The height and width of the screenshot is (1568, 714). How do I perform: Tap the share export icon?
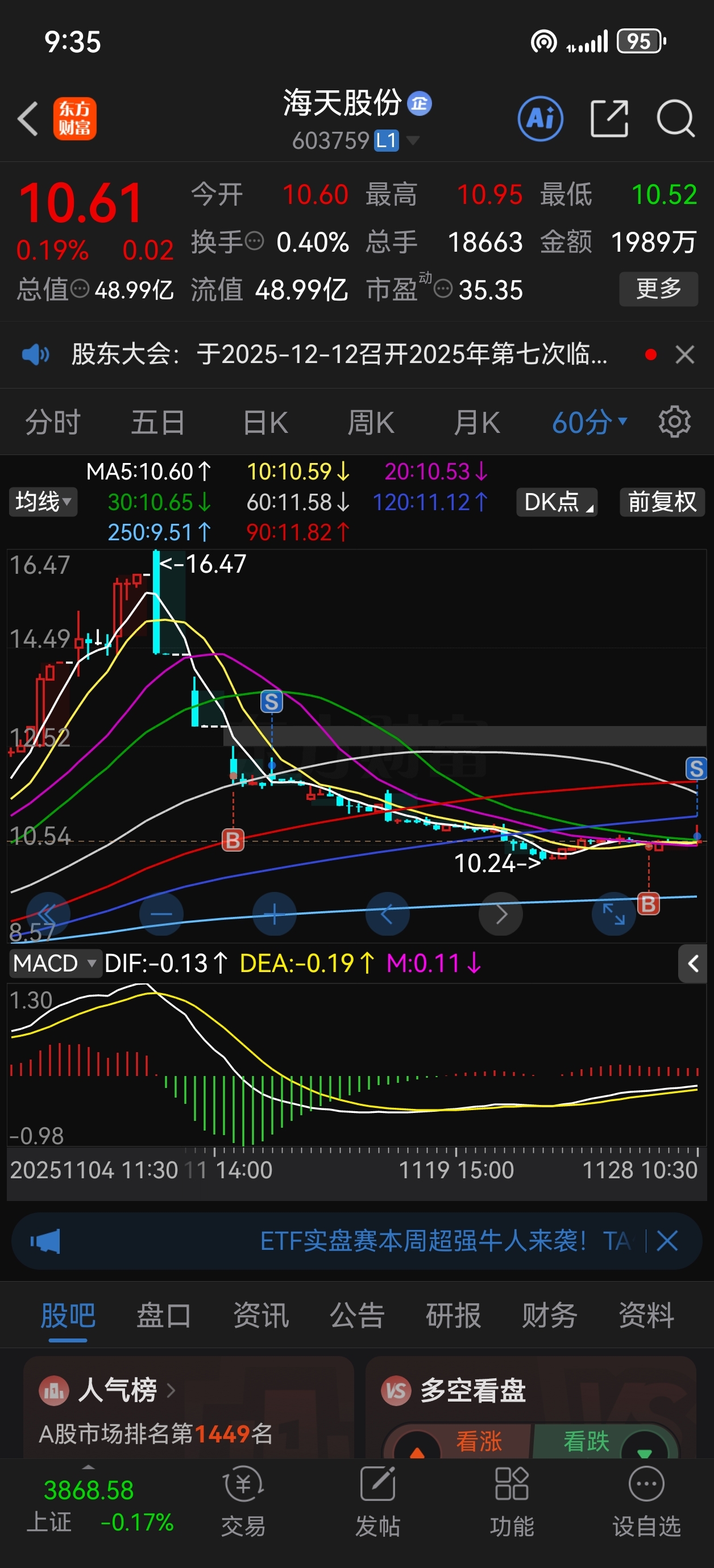[x=609, y=118]
